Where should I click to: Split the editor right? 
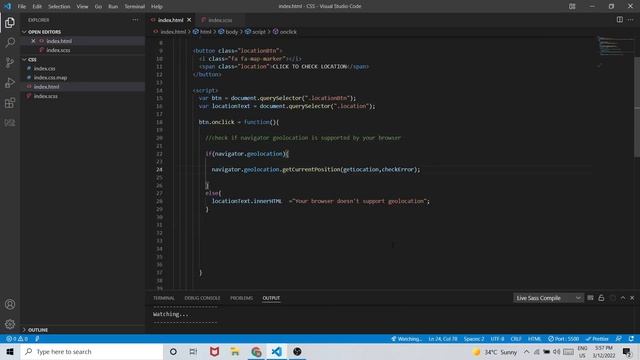pyautogui.click(x=620, y=20)
